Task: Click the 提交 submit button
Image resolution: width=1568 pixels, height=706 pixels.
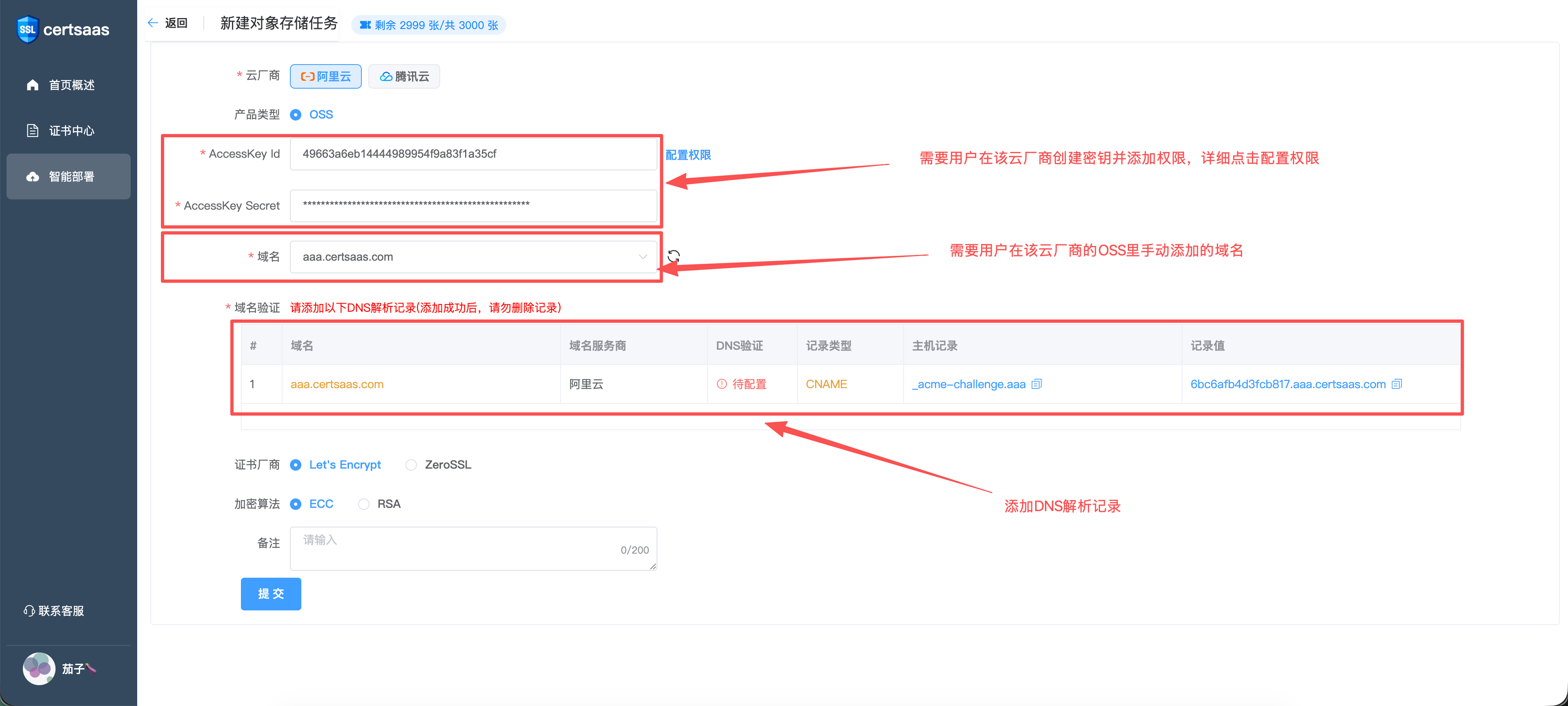Action: click(271, 594)
